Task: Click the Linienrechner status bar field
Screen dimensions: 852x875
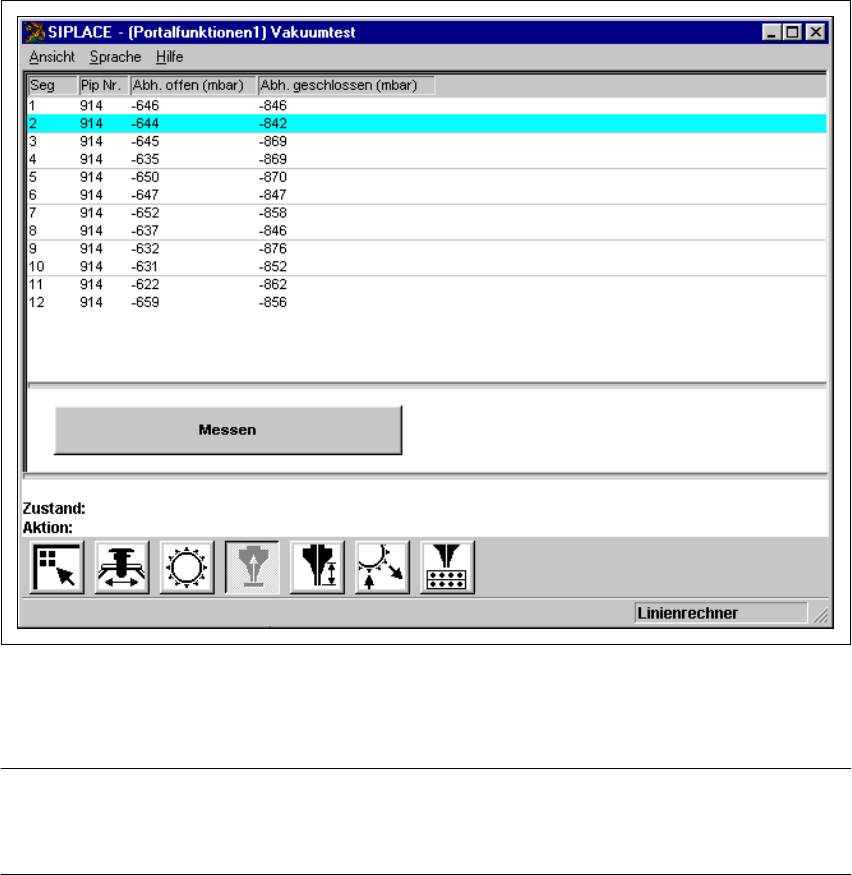Action: pos(721,613)
